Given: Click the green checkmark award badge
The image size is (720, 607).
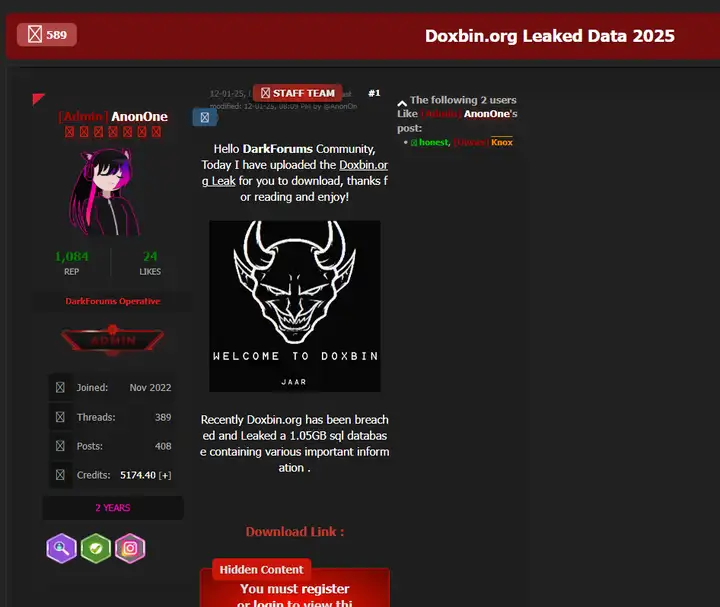Looking at the screenshot, I should [x=96, y=548].
